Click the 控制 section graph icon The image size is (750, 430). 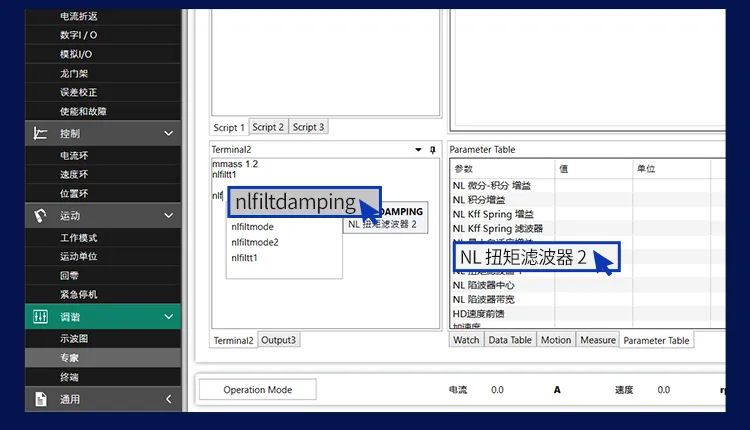(40, 133)
